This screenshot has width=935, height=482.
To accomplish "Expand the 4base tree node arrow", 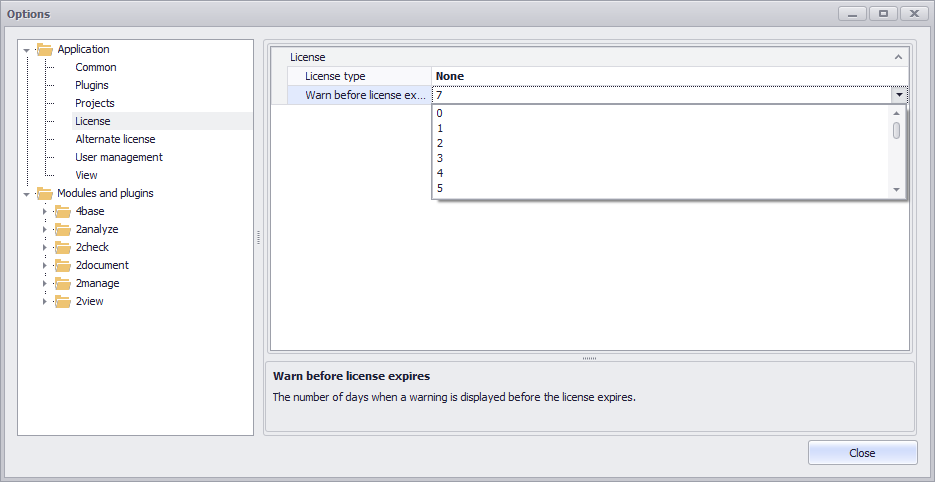I will [x=44, y=211].
